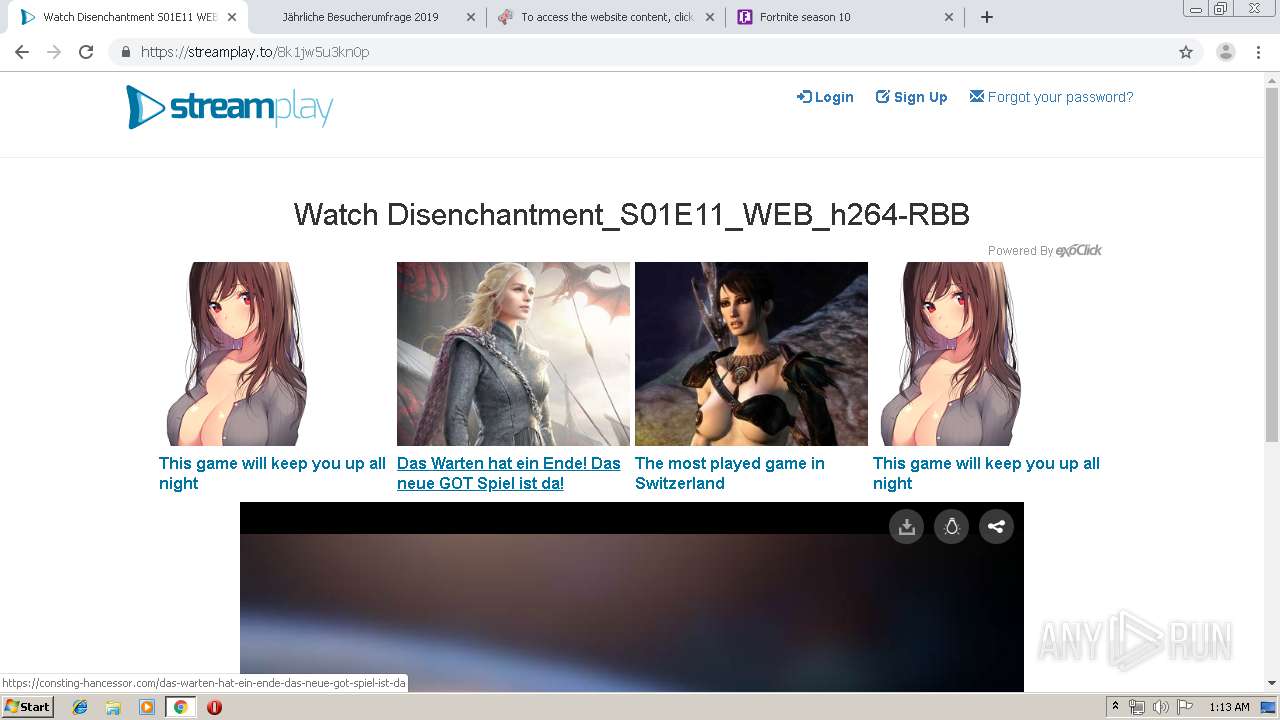The width and height of the screenshot is (1280, 720).
Task: Select the Watch Disenchantment S01E11 tab
Action: coord(125,17)
